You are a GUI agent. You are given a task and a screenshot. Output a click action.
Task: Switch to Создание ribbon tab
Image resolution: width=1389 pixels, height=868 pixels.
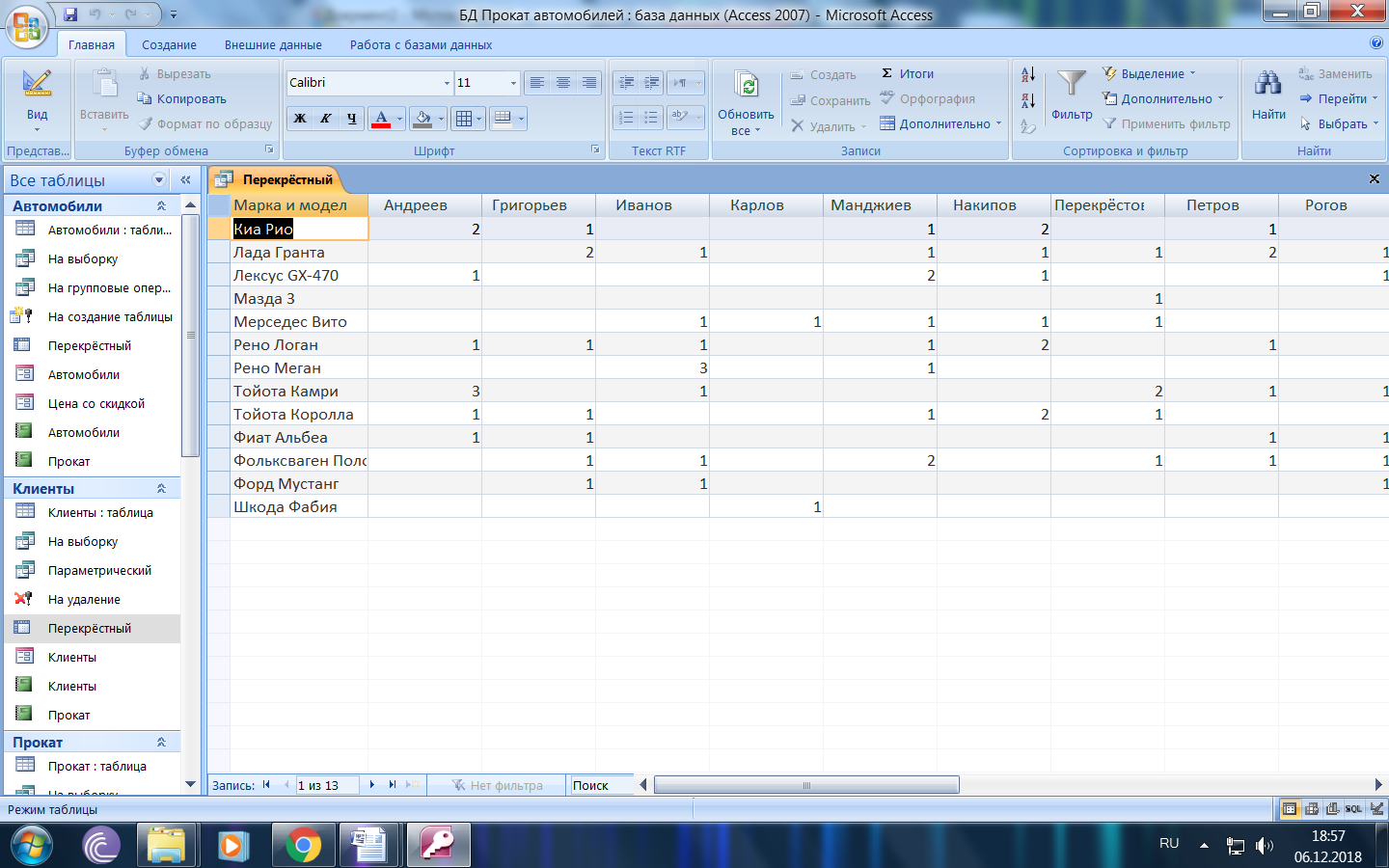pos(169,44)
